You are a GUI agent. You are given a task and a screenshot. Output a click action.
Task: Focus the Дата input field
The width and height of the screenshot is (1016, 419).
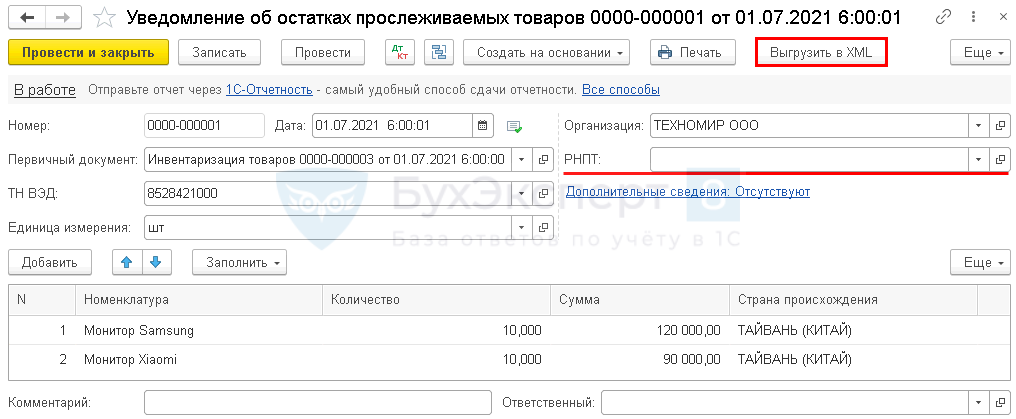(393, 126)
